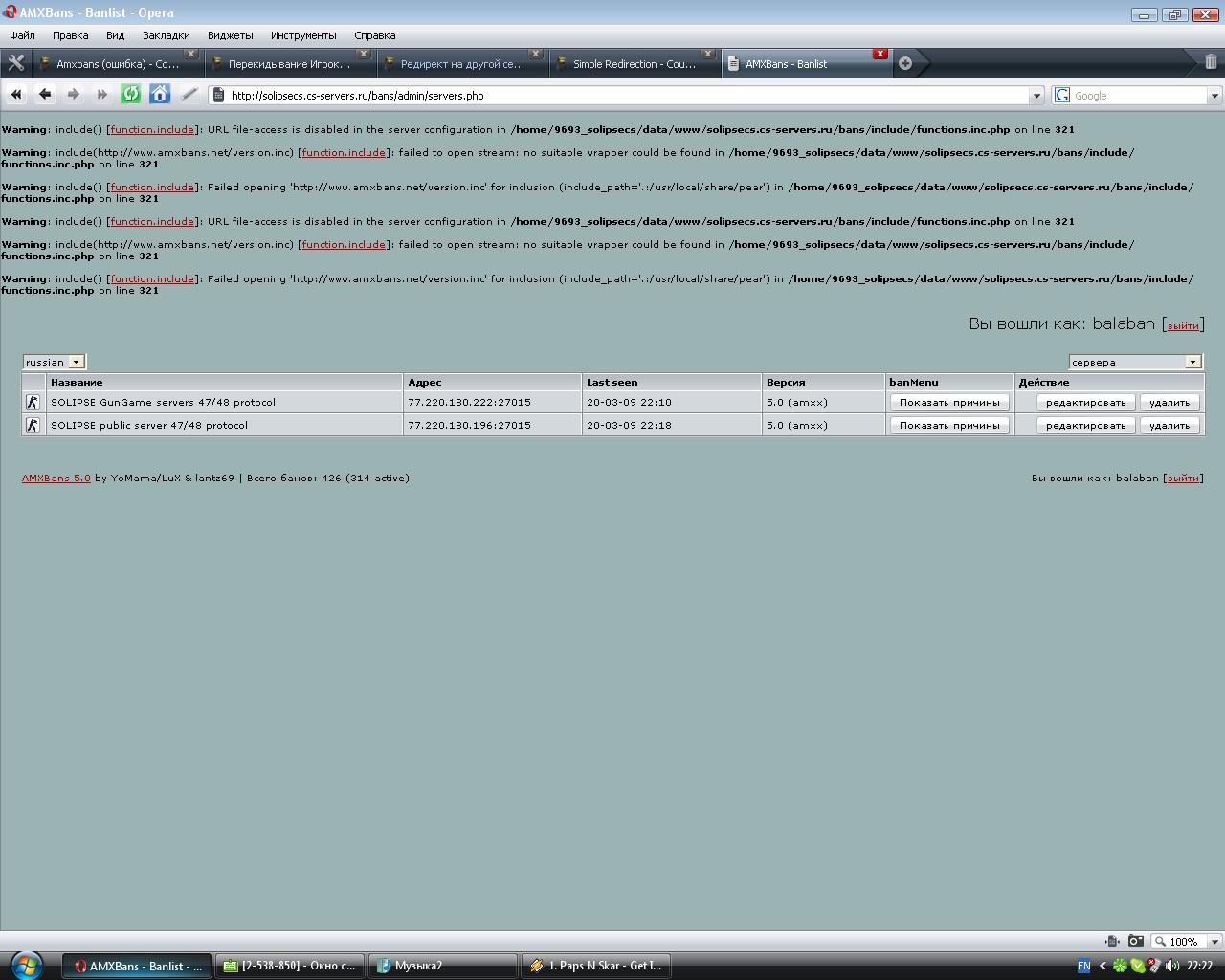This screenshot has width=1225, height=980.
Task: Click the camera icon in the status bar
Action: [x=1136, y=941]
